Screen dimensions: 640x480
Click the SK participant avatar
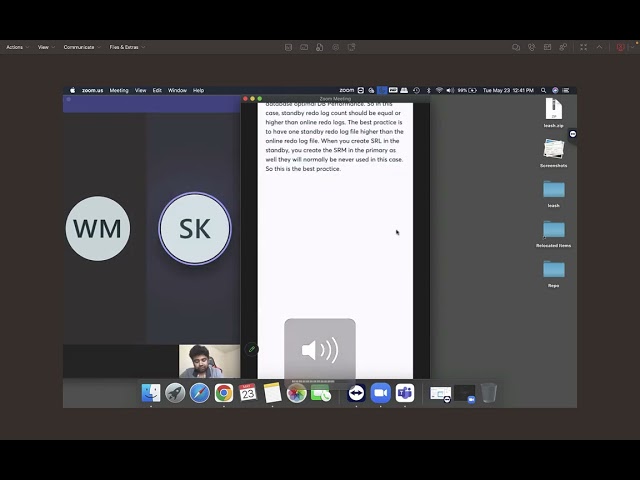[x=195, y=229]
